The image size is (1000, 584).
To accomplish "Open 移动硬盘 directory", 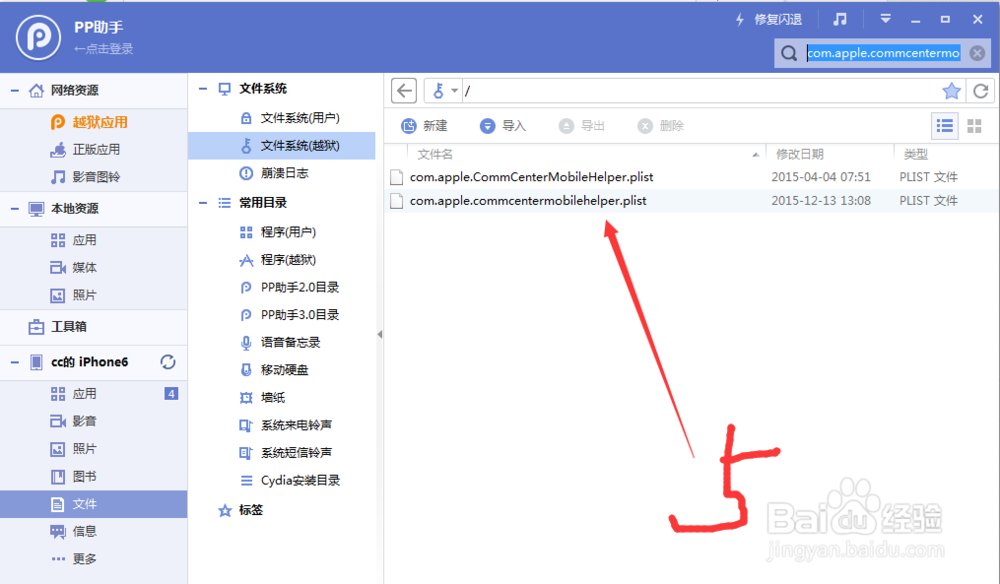I will [x=274, y=370].
